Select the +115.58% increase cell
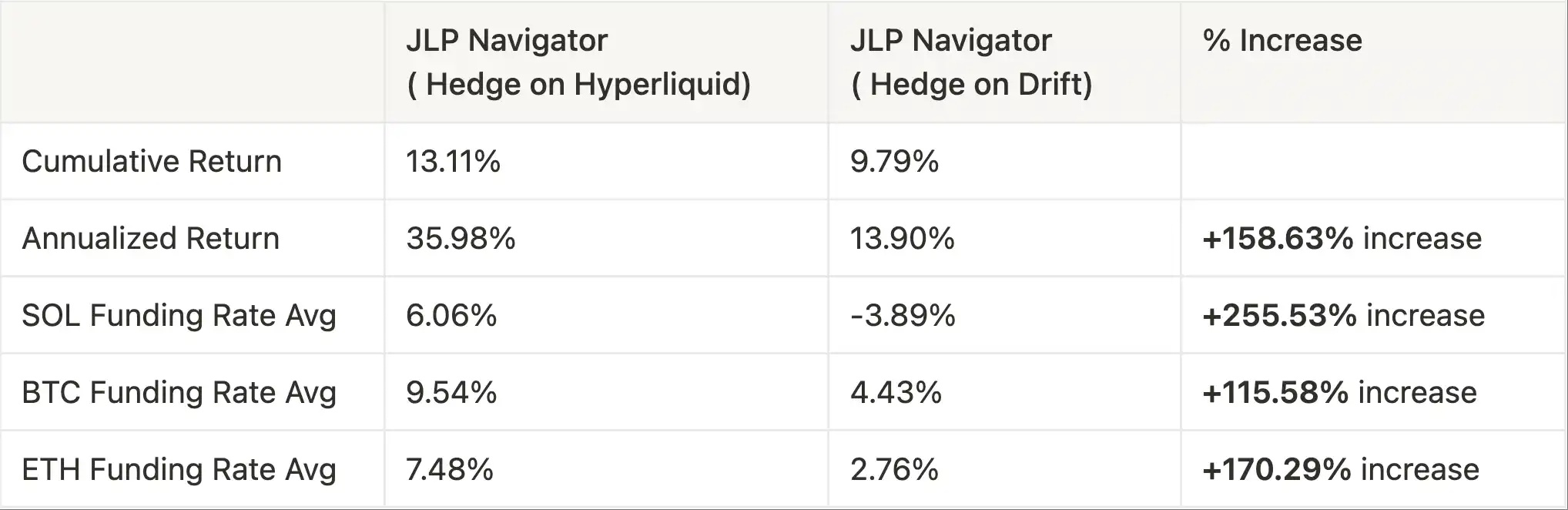The image size is (1568, 510). 1339,393
